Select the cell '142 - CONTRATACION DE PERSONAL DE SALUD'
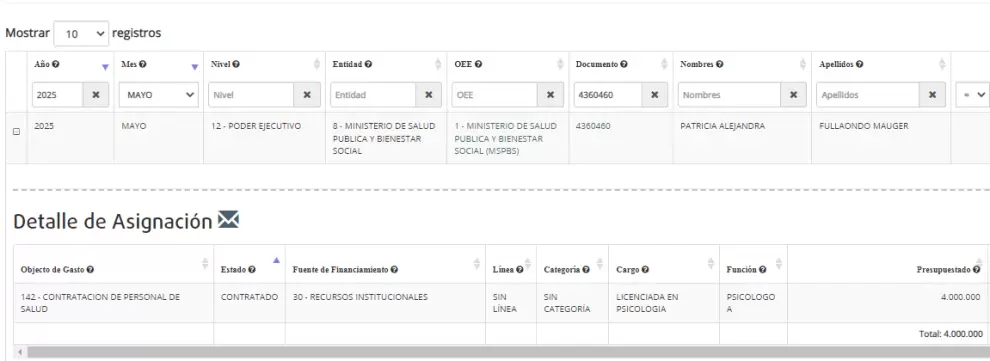990x361 pixels. pyautogui.click(x=114, y=303)
